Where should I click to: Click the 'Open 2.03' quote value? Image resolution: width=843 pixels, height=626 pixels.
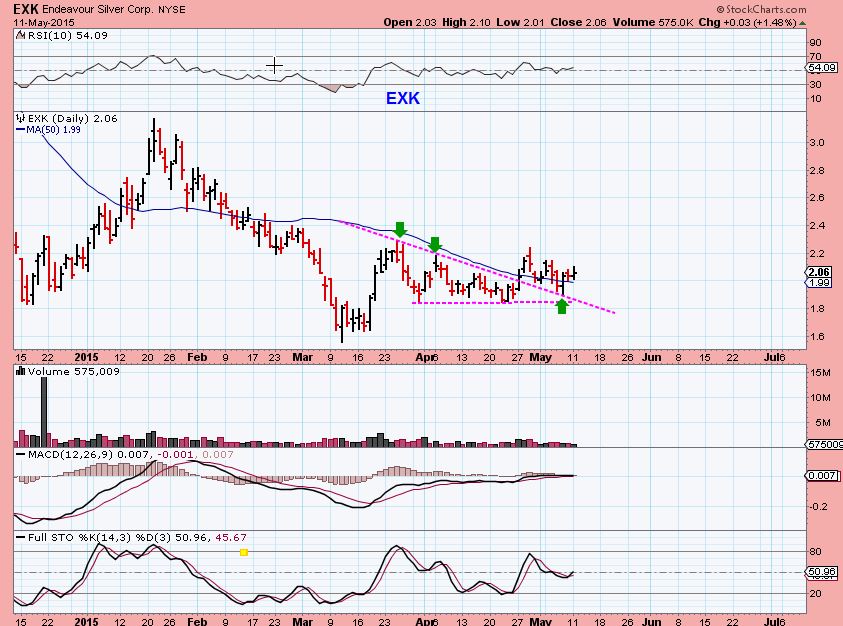(x=410, y=23)
